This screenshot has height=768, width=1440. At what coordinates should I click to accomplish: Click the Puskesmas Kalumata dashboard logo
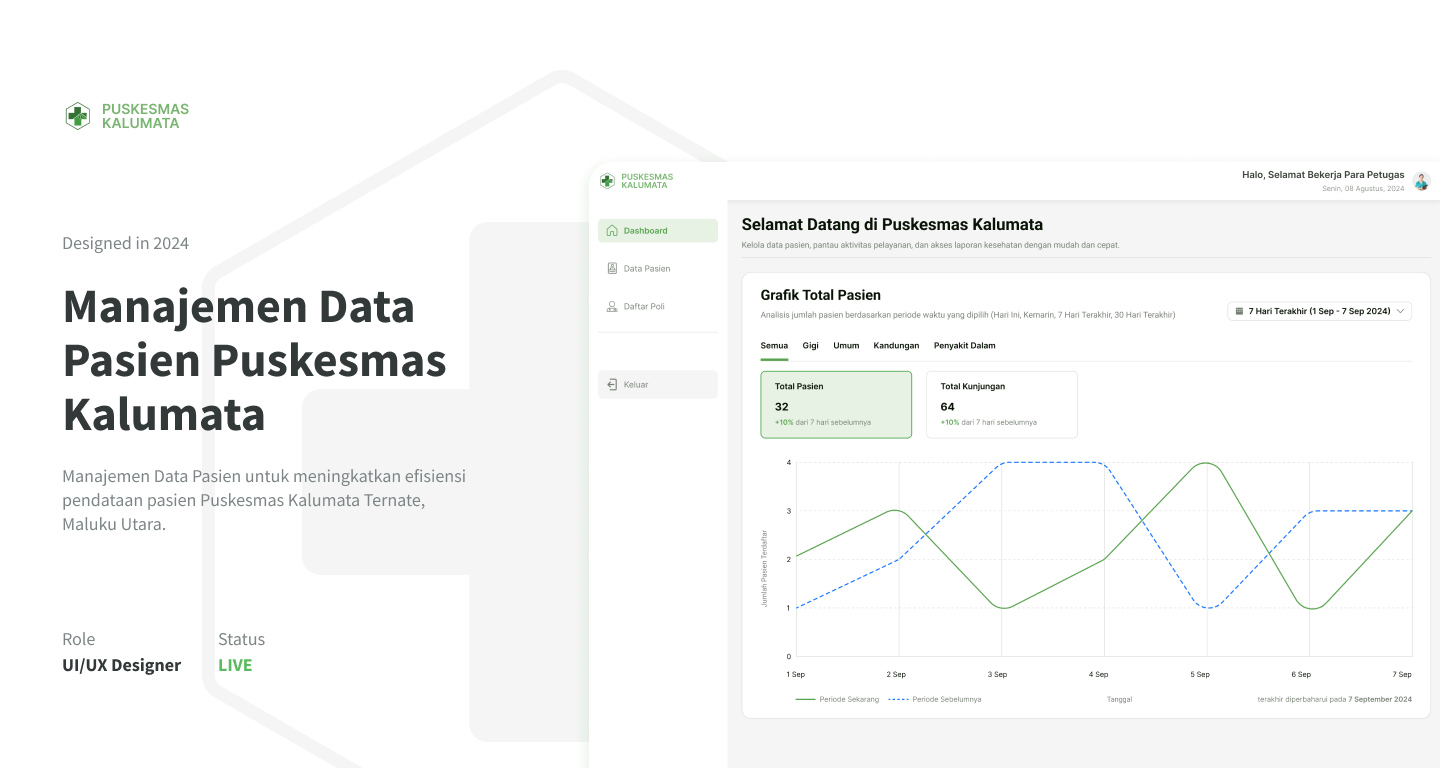636,181
